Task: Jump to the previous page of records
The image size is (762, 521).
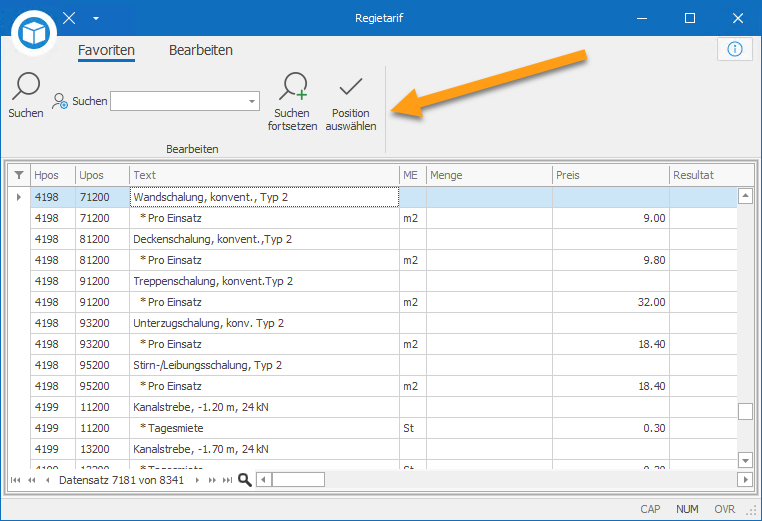Action: click(x=32, y=480)
